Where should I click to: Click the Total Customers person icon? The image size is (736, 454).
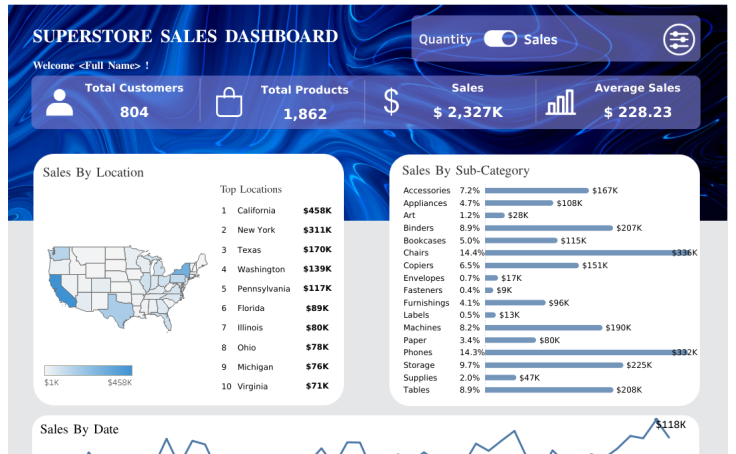pyautogui.click(x=59, y=103)
